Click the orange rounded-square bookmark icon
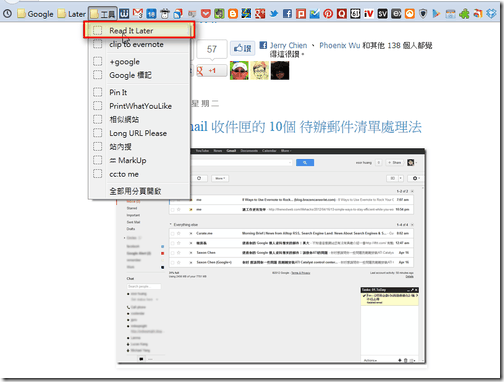 (x=410, y=14)
